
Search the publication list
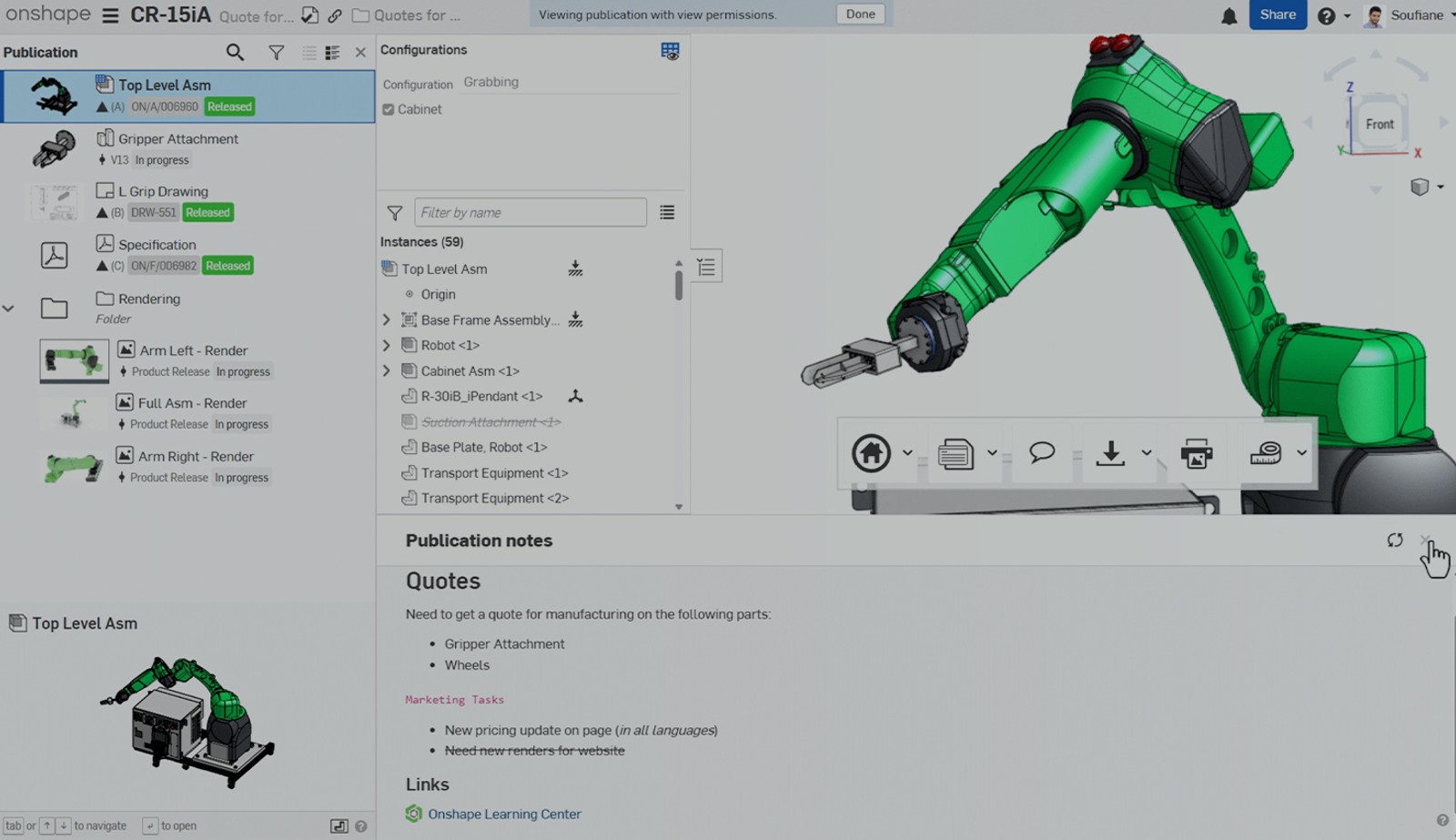(x=235, y=53)
